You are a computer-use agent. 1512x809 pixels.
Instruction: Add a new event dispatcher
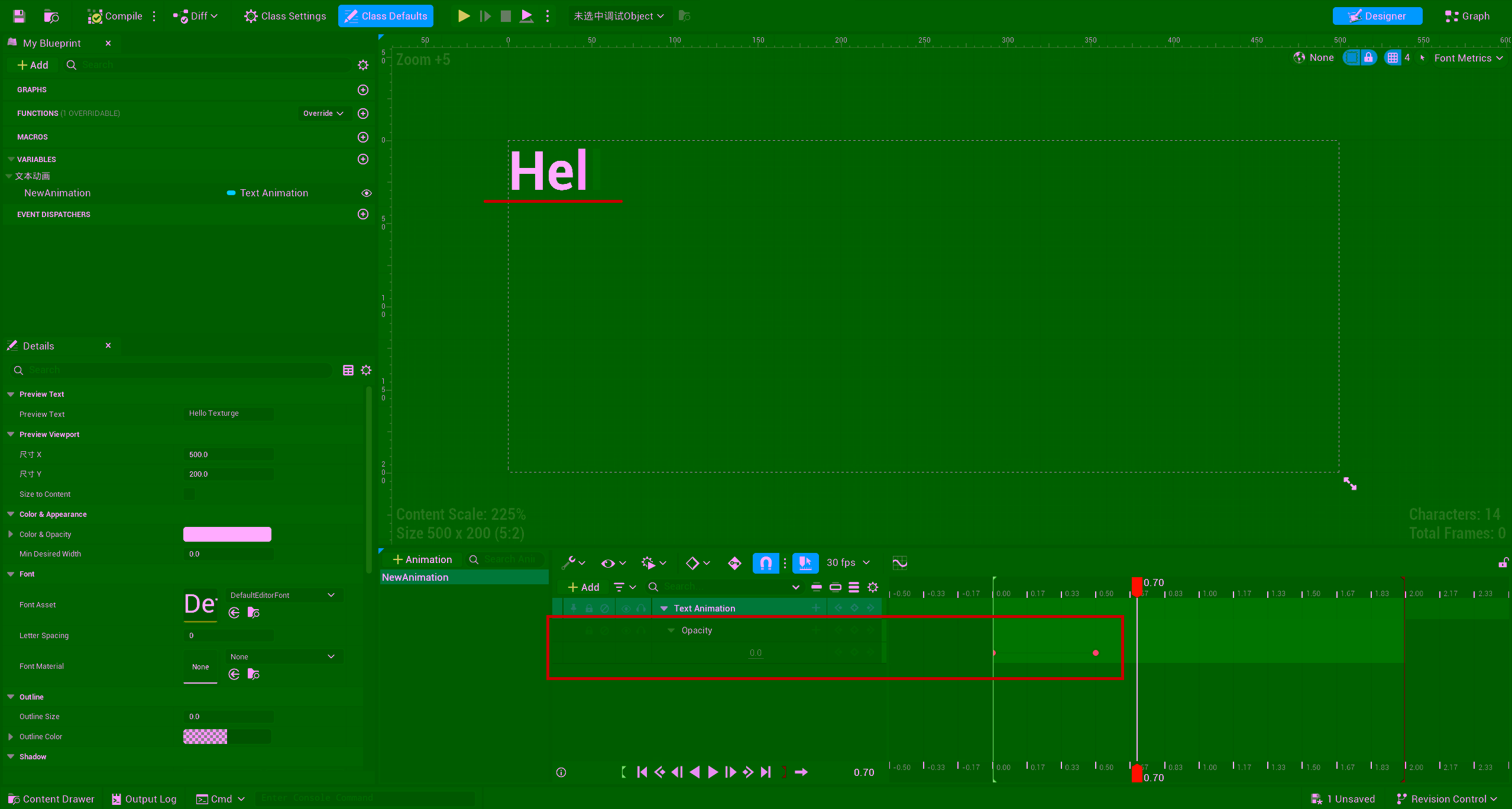(x=363, y=214)
